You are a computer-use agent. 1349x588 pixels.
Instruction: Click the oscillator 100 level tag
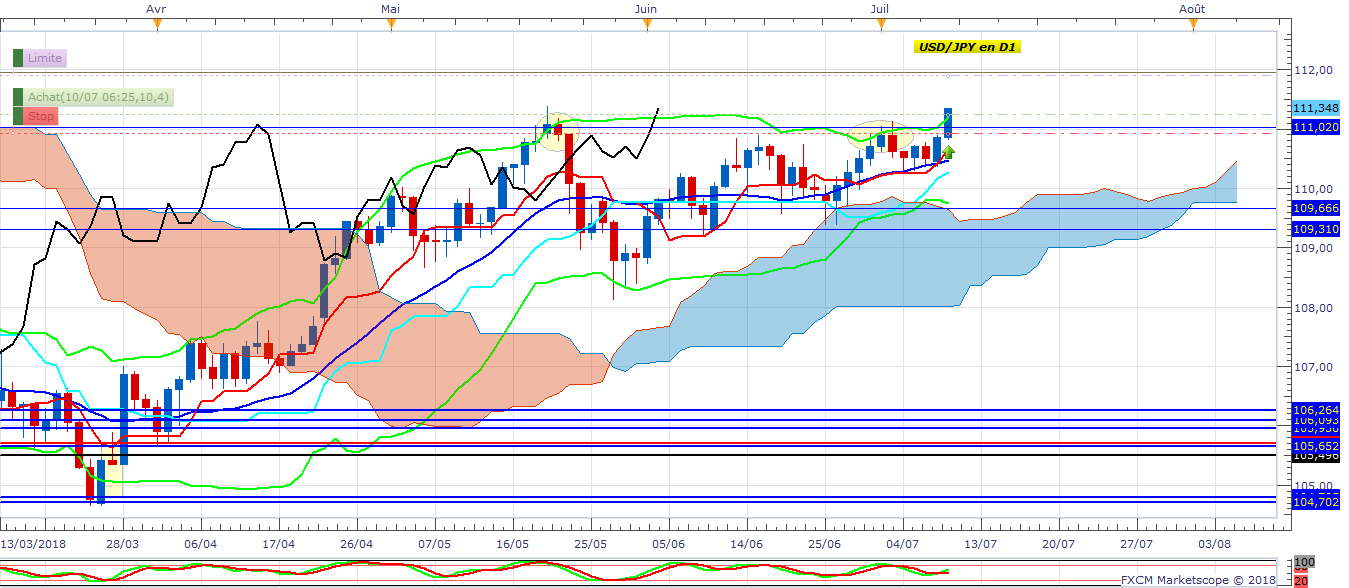click(1302, 563)
